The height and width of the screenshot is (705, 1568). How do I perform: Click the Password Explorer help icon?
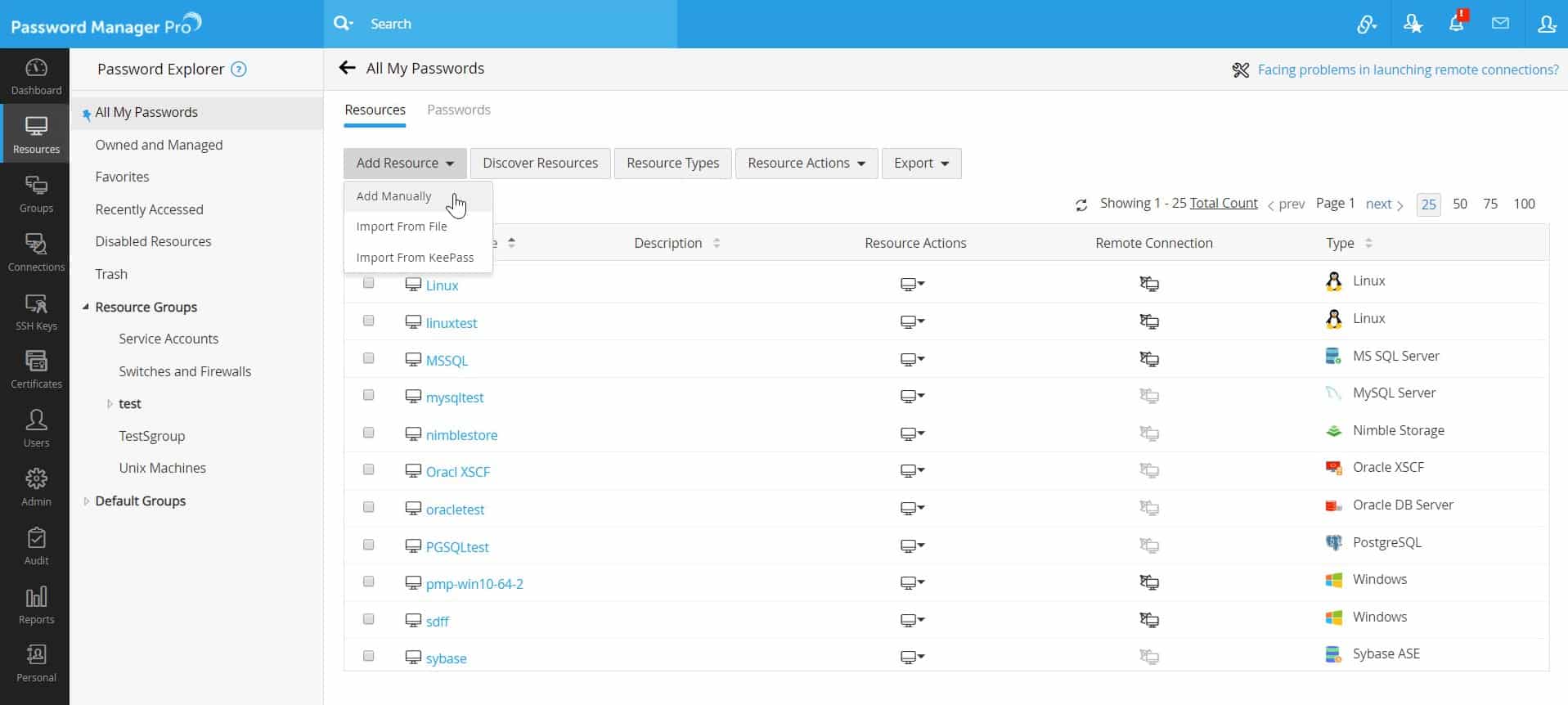[x=239, y=70]
